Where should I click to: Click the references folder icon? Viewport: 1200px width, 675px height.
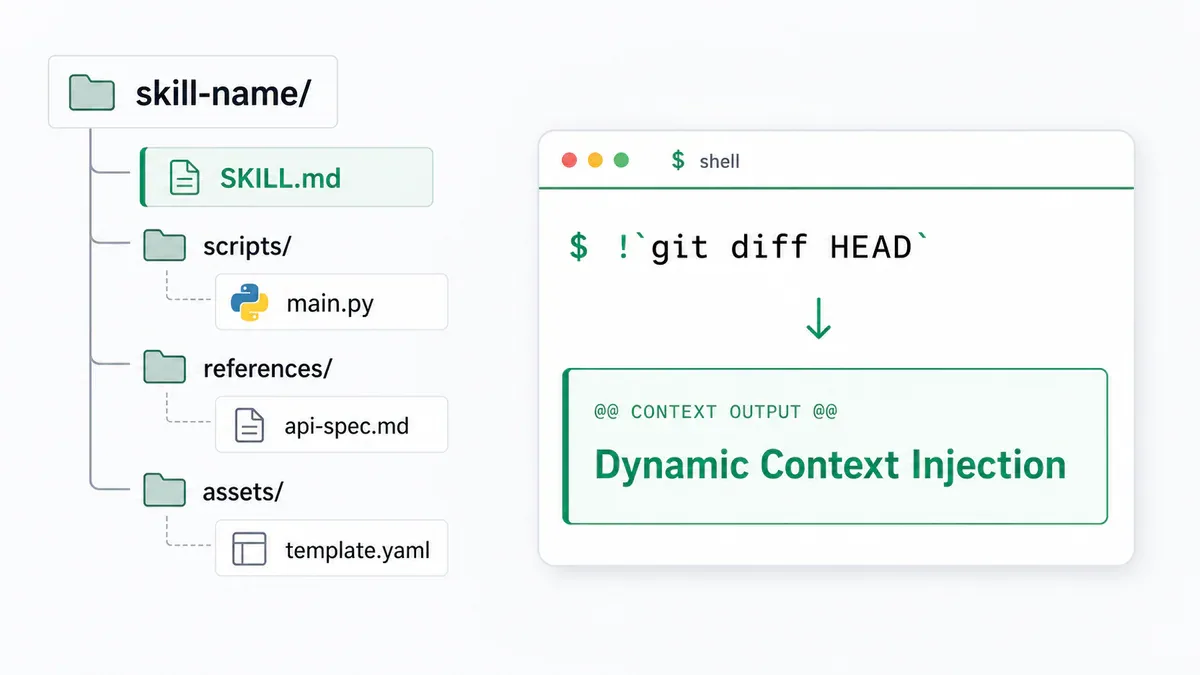[x=165, y=368]
